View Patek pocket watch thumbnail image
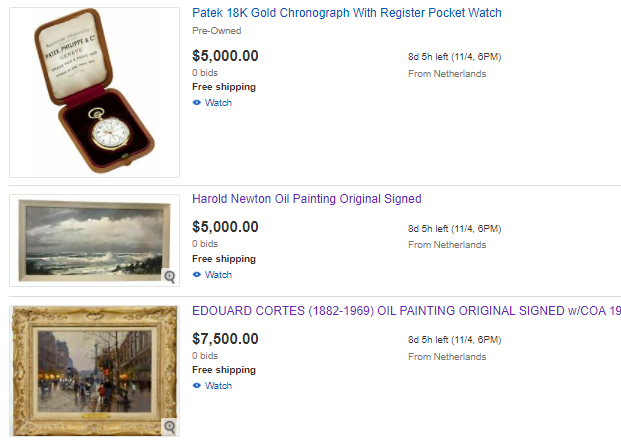621x445 pixels. [x=94, y=92]
